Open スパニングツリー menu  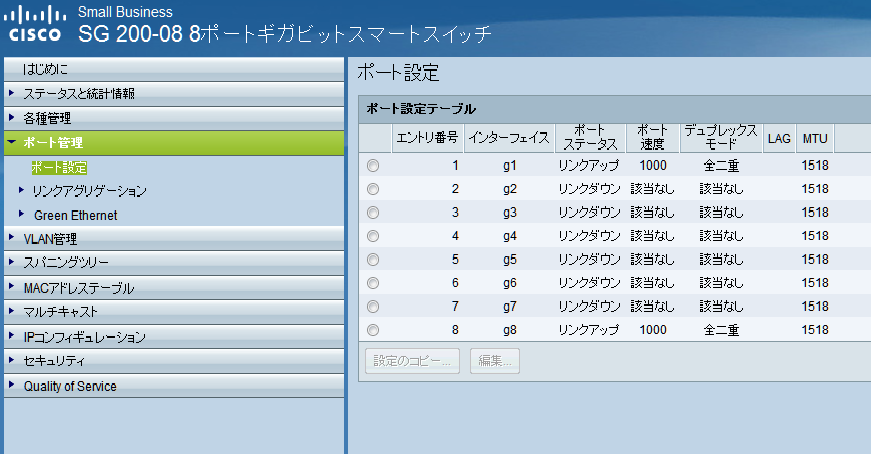[174, 262]
